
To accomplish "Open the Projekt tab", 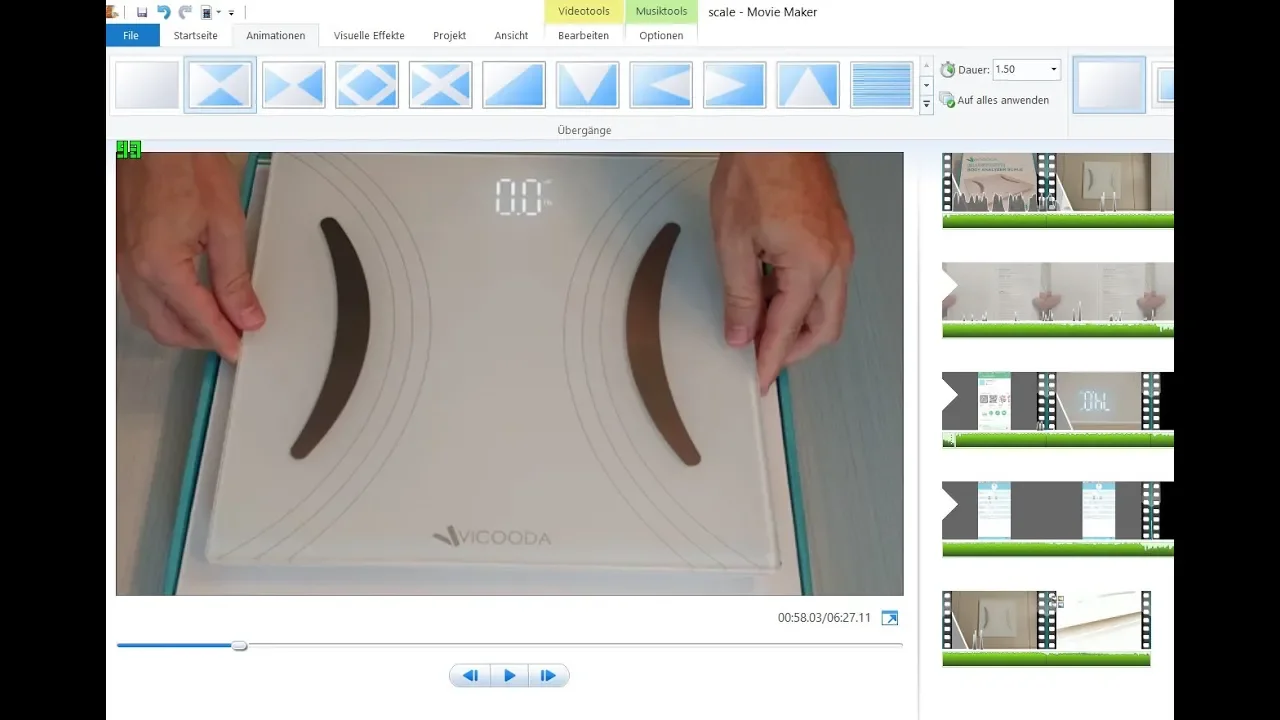I will (450, 35).
